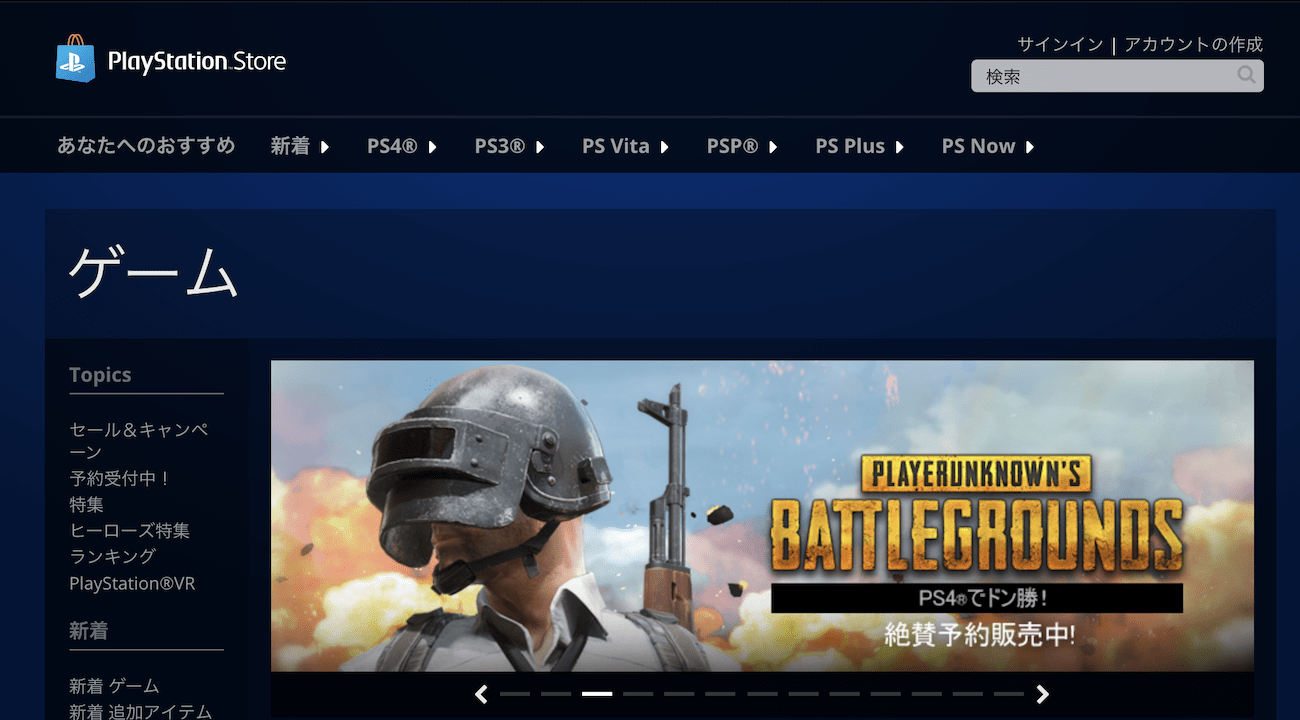The height and width of the screenshot is (720, 1300).
Task: Focus the 検索 search field
Action: point(1117,76)
